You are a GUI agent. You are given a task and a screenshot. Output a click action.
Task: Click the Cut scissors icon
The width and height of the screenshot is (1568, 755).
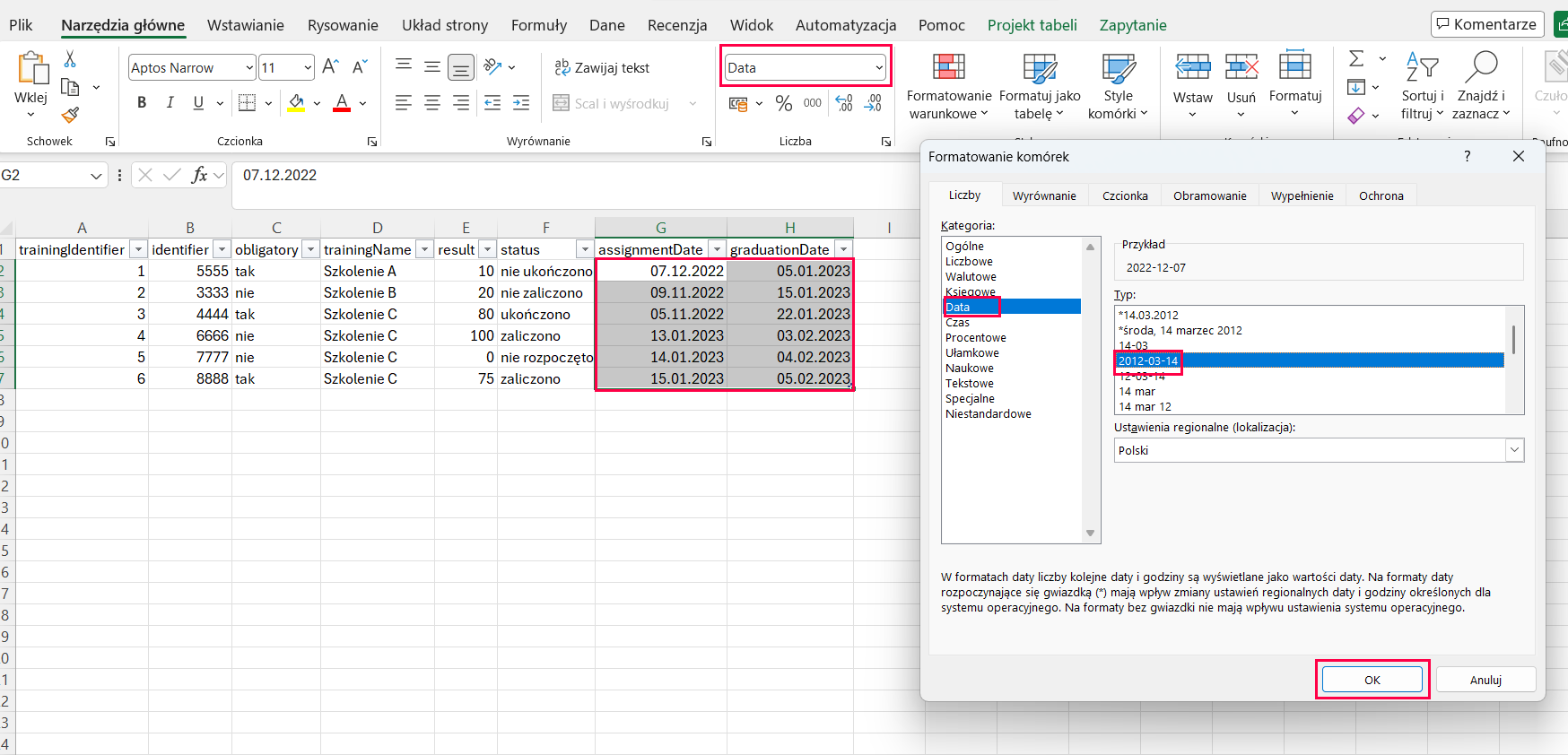coord(70,59)
